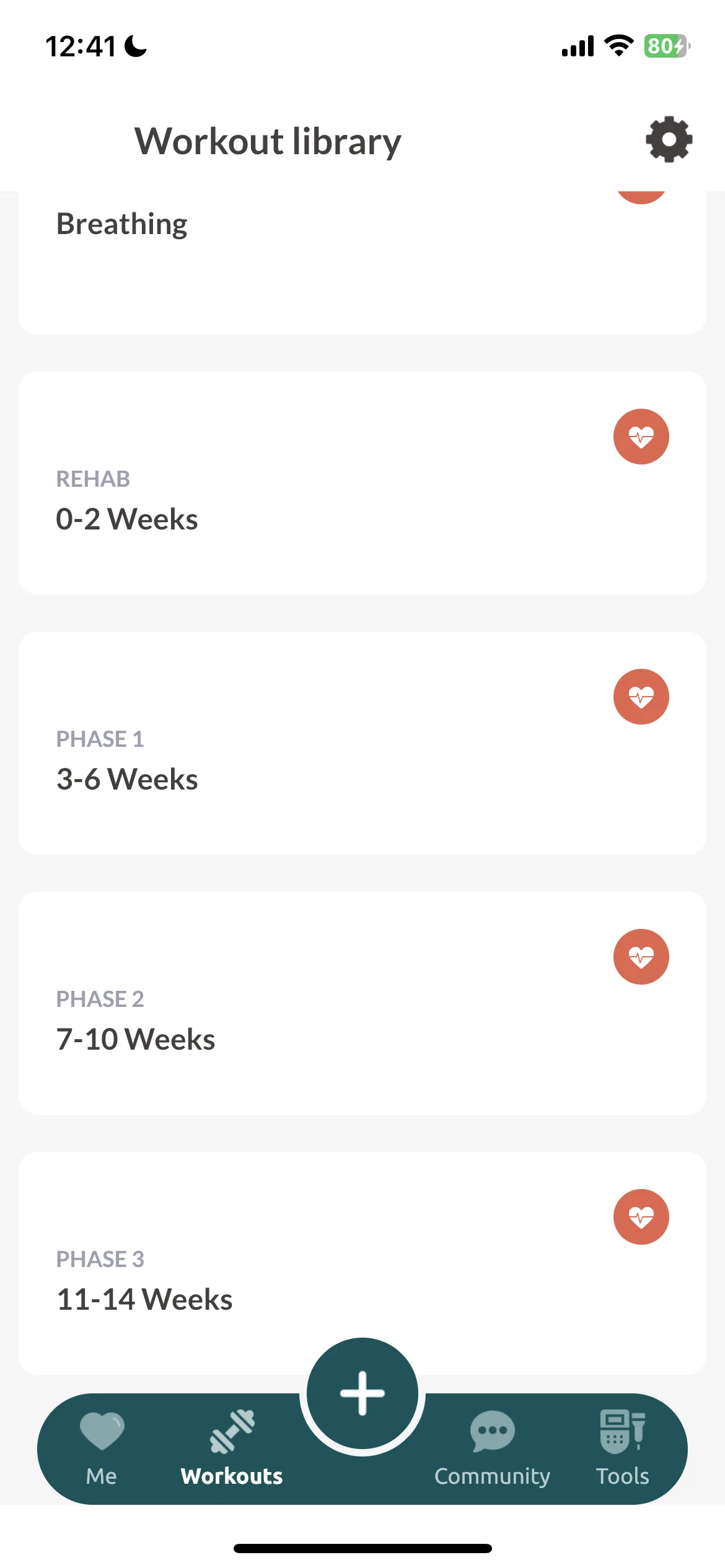Open the Breathing workout card
The image size is (725, 1568).
pos(362,263)
